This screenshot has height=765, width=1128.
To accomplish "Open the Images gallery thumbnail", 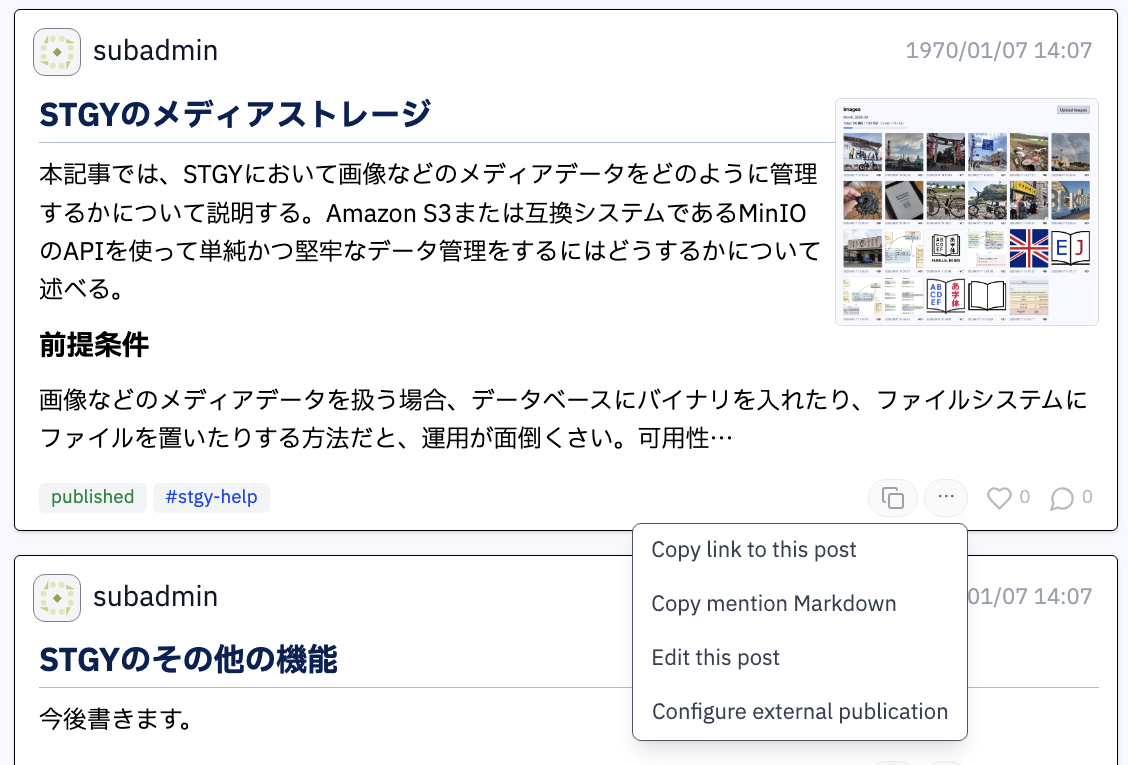I will pyautogui.click(x=966, y=212).
